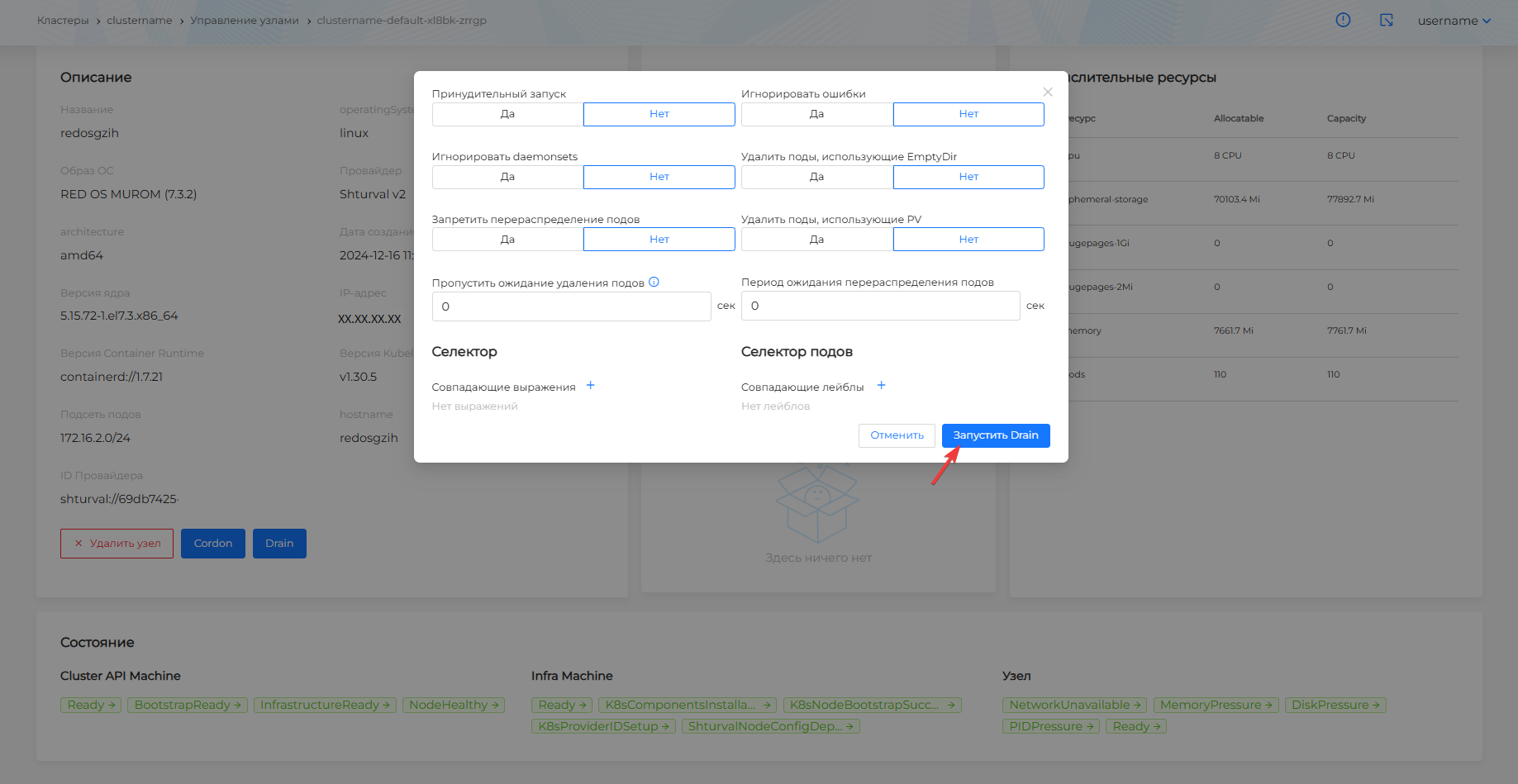Image resolution: width=1518 pixels, height=784 pixels.
Task: Set Принудительный запуск to Да
Action: [507, 114]
